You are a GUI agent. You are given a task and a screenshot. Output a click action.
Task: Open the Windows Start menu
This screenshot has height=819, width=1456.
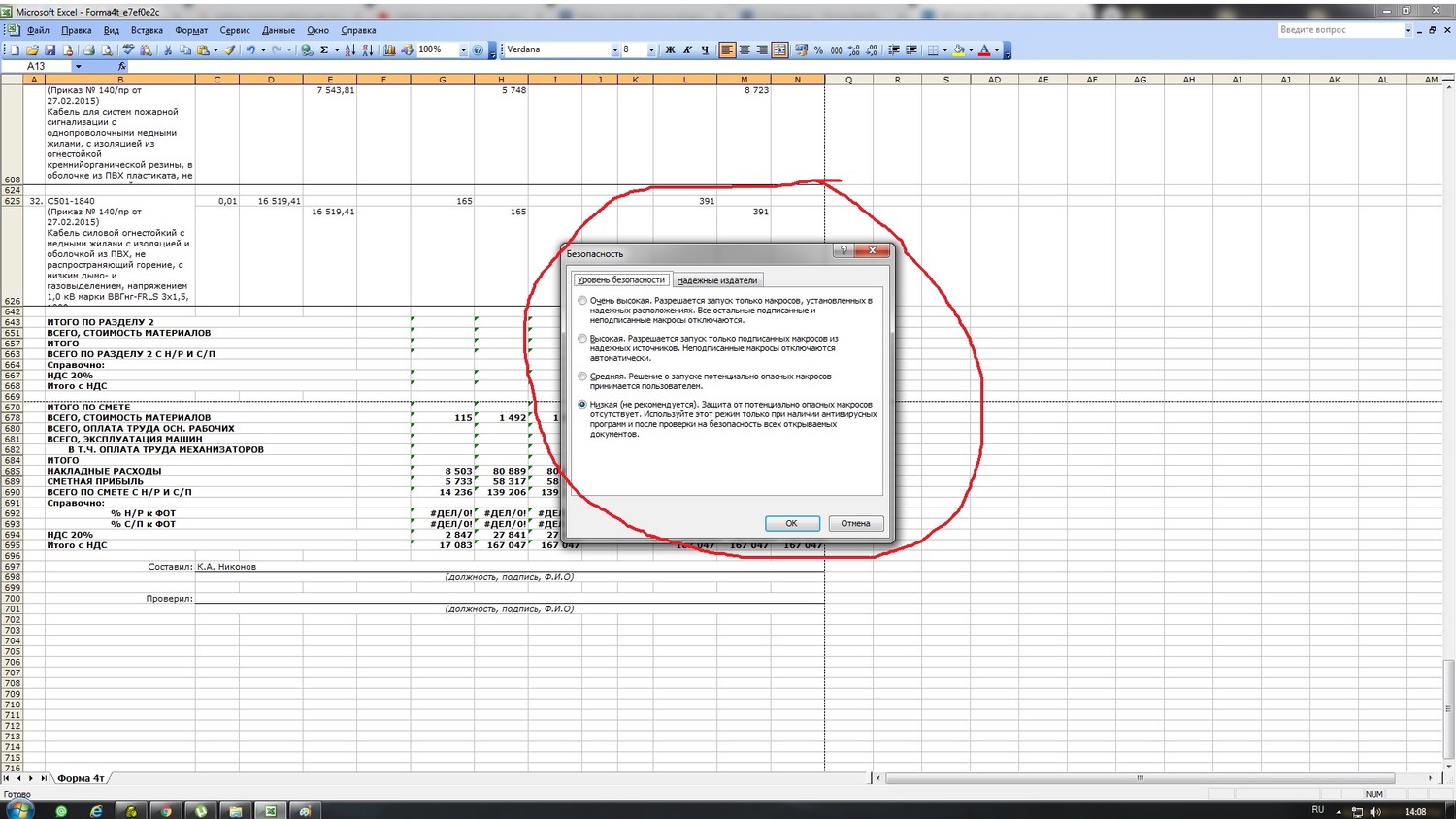(x=19, y=810)
